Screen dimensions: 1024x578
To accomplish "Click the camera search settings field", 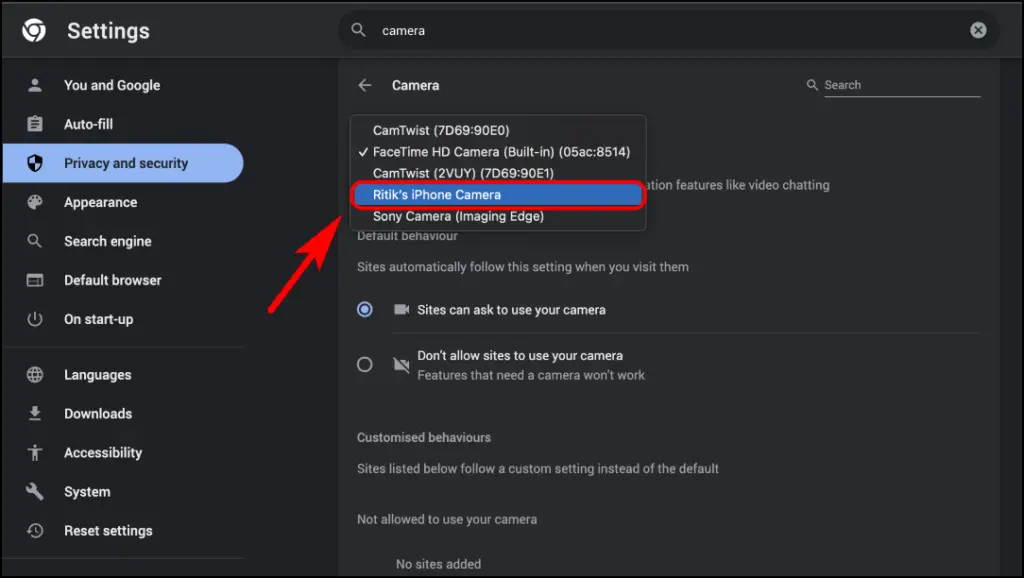I will [x=668, y=30].
